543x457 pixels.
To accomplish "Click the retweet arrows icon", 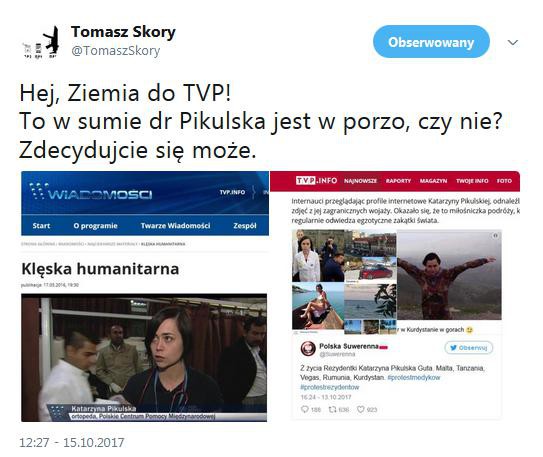I will (332, 409).
